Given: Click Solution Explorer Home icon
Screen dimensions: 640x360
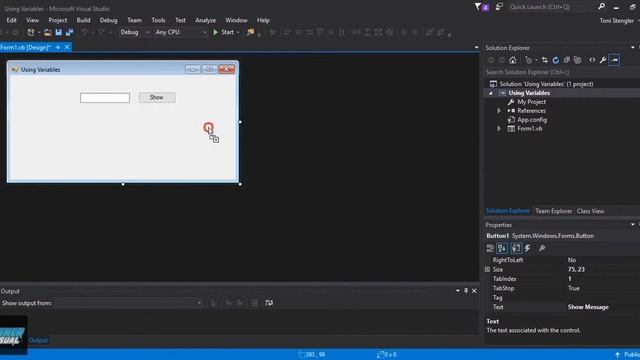Looking at the screenshot, I should (513, 60).
